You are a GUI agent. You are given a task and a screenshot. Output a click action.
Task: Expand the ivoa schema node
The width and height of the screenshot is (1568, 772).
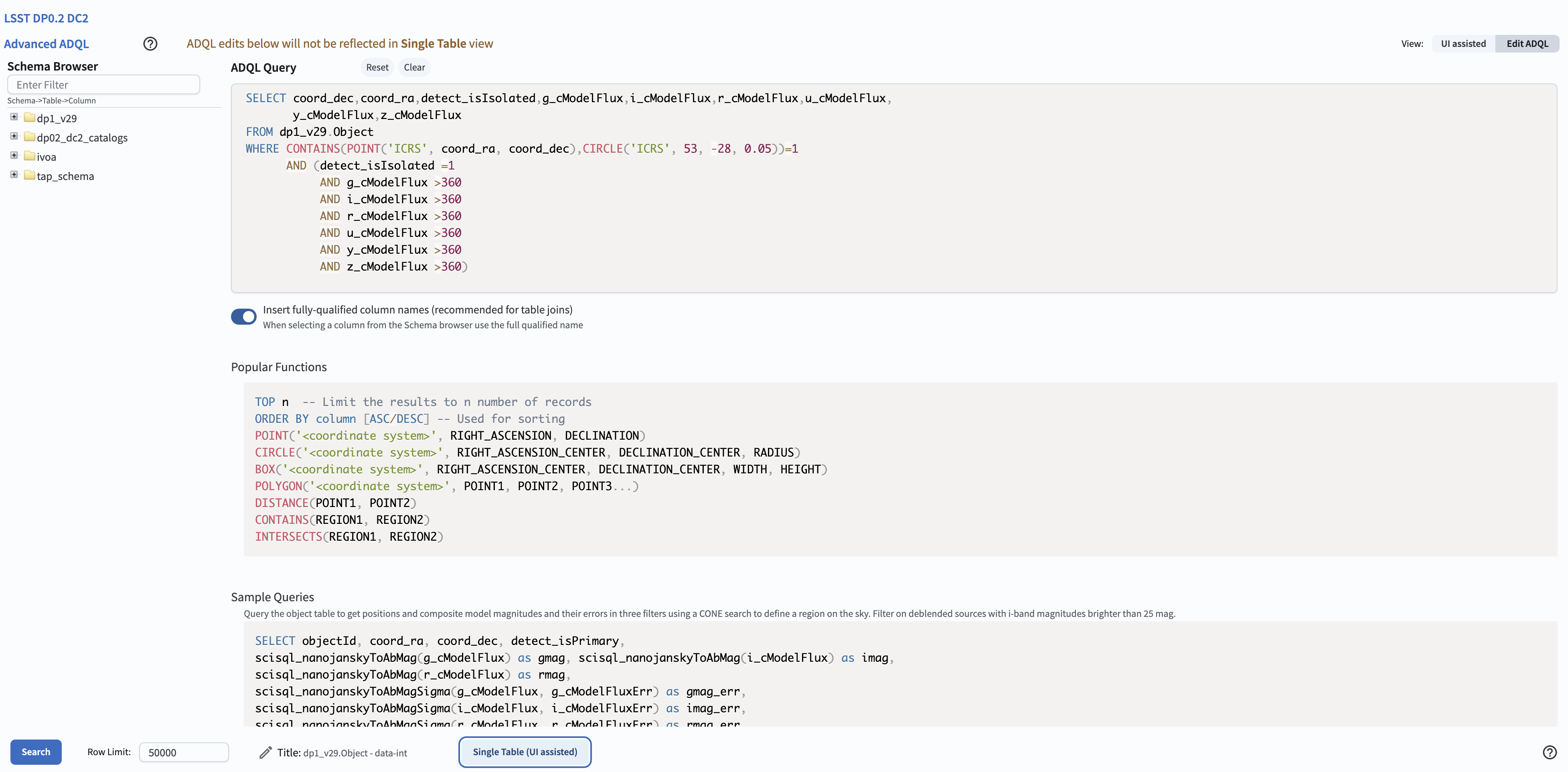point(14,156)
